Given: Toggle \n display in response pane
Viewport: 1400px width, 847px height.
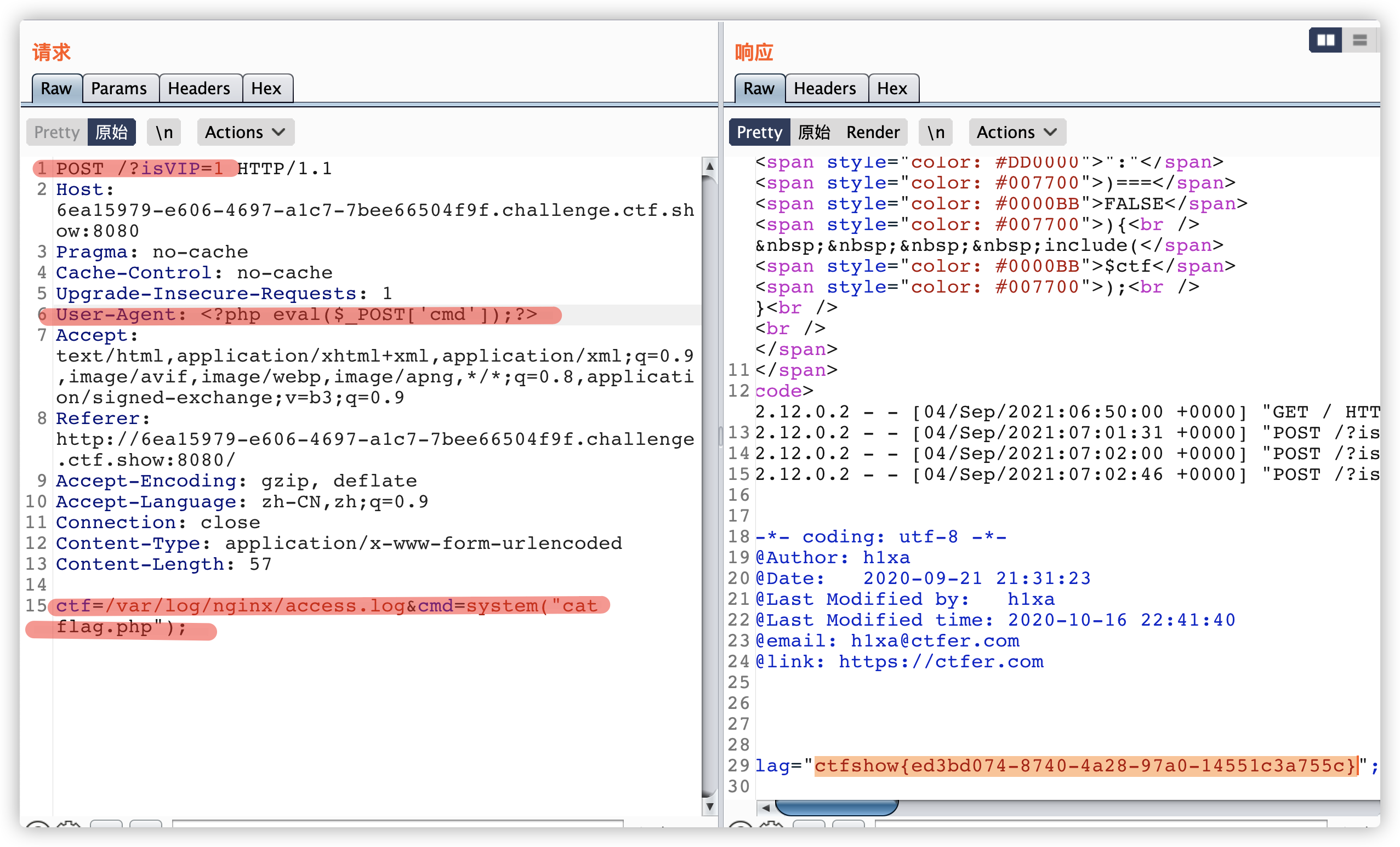Looking at the screenshot, I should click(935, 132).
